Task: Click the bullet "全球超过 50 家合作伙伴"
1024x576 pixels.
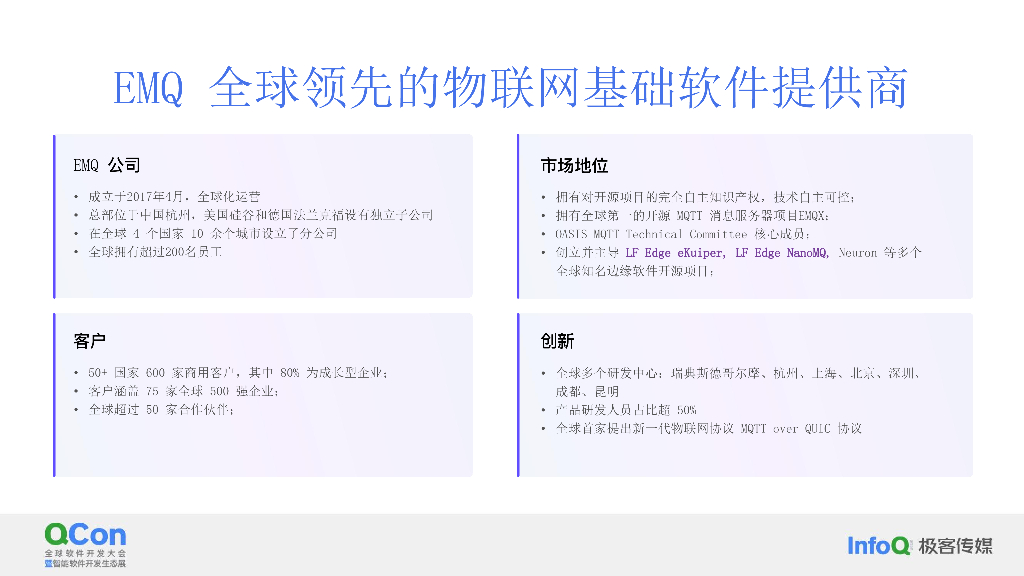Action: [x=161, y=409]
